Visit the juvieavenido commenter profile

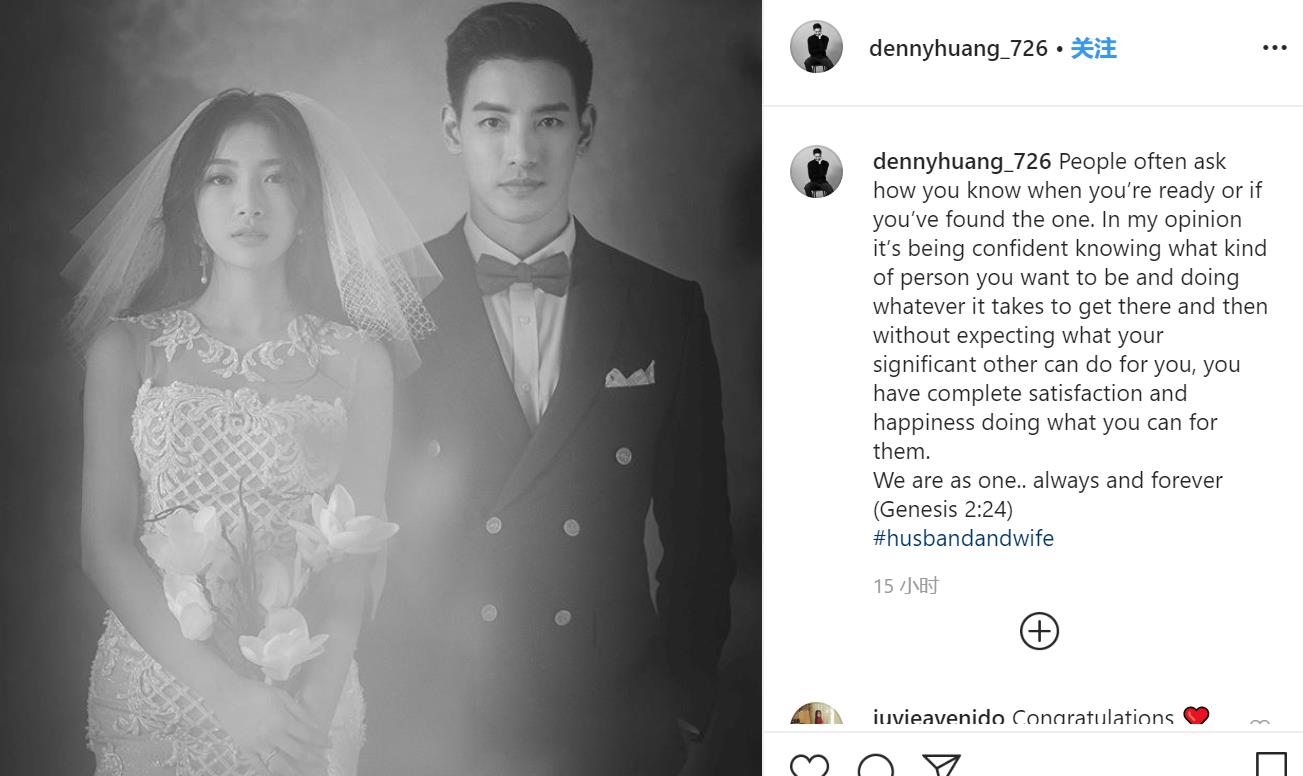coord(938,717)
